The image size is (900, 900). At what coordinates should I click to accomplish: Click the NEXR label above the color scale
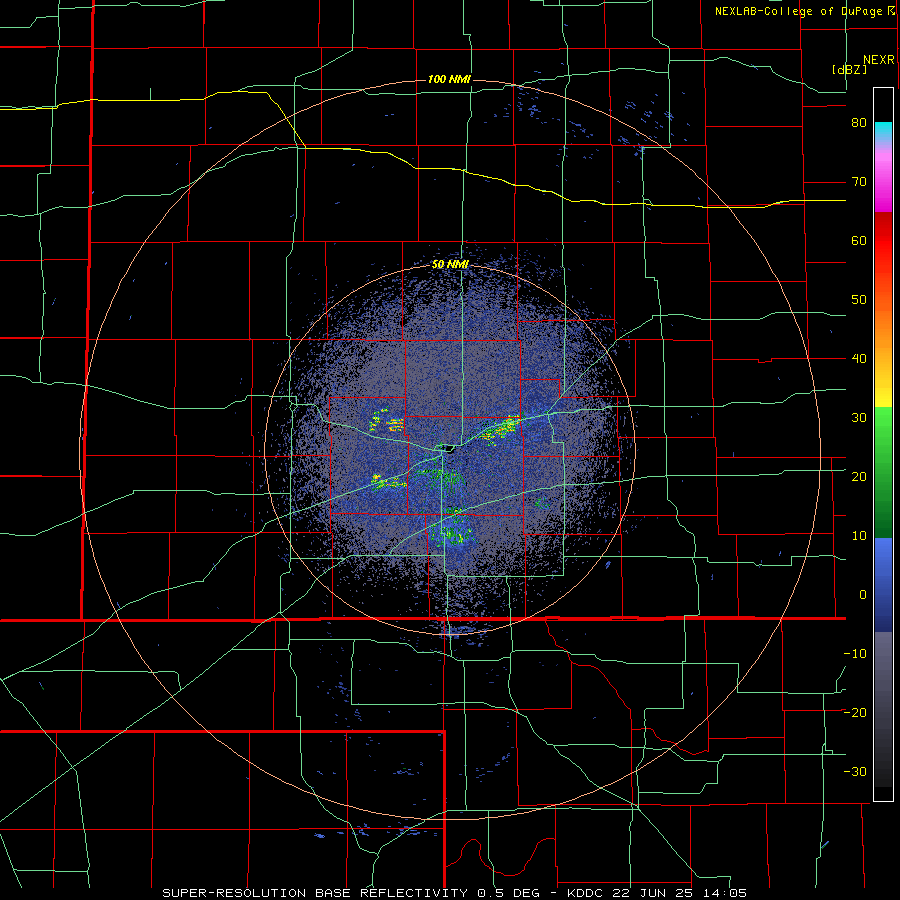click(879, 60)
